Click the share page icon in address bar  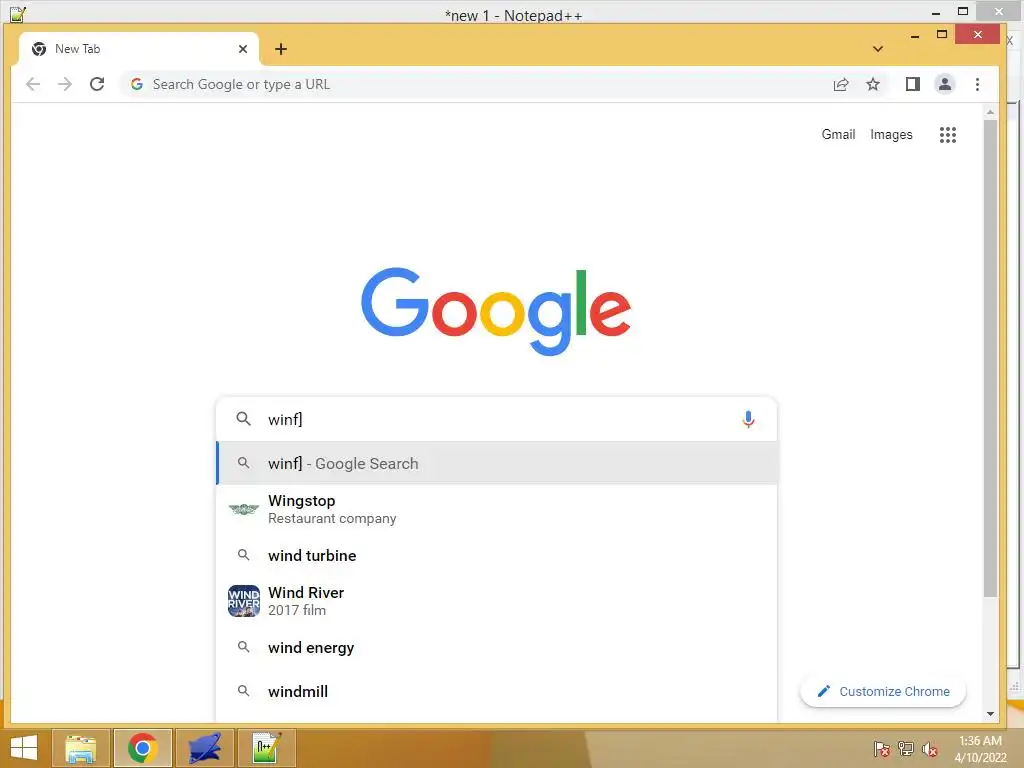click(x=840, y=84)
